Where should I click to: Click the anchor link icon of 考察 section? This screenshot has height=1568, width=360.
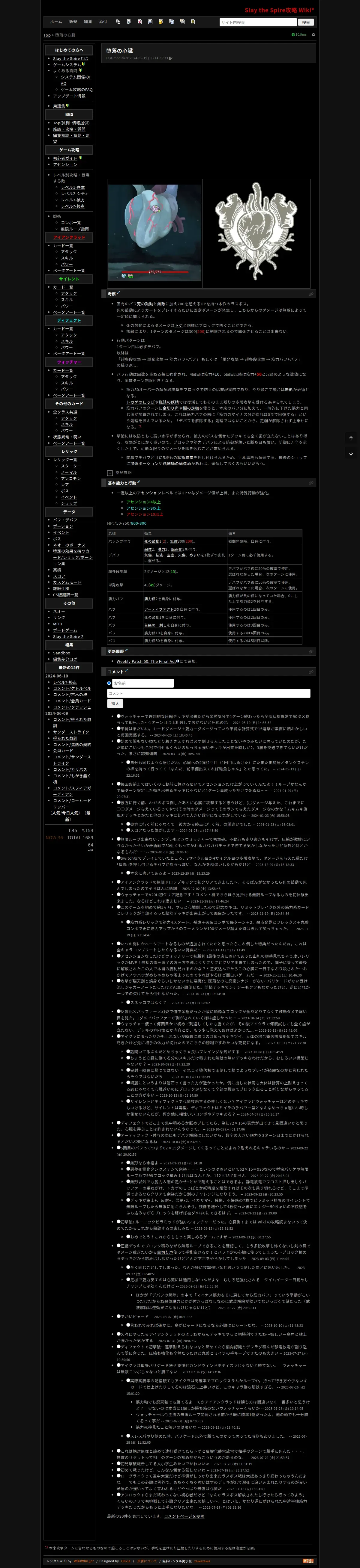click(x=311, y=294)
